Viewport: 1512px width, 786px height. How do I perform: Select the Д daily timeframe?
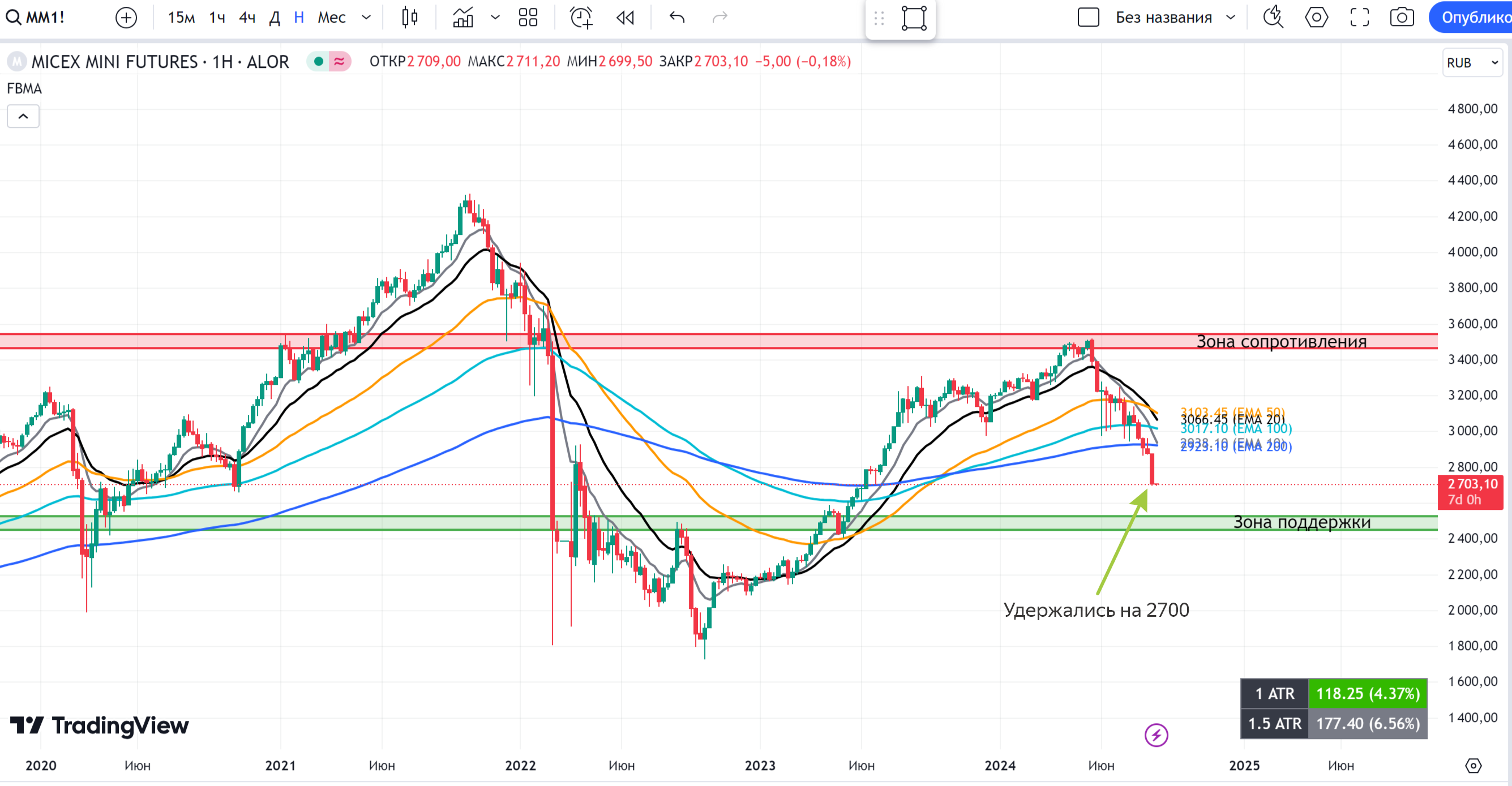(274, 18)
